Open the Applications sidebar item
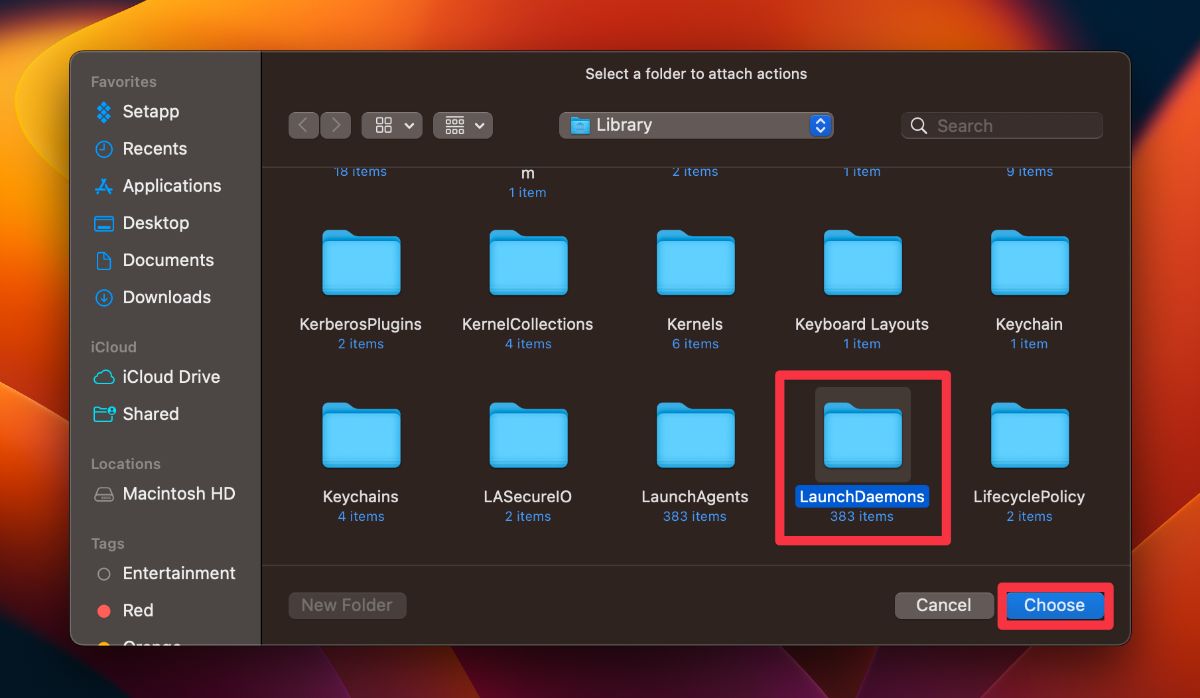The width and height of the screenshot is (1200, 698). pos(171,186)
